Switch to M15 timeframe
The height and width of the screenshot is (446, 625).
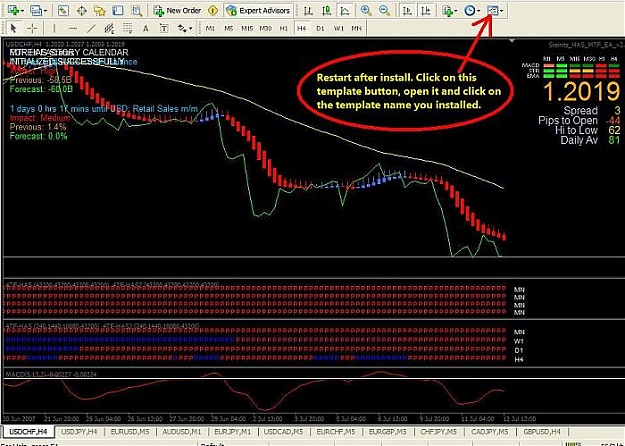point(247,28)
